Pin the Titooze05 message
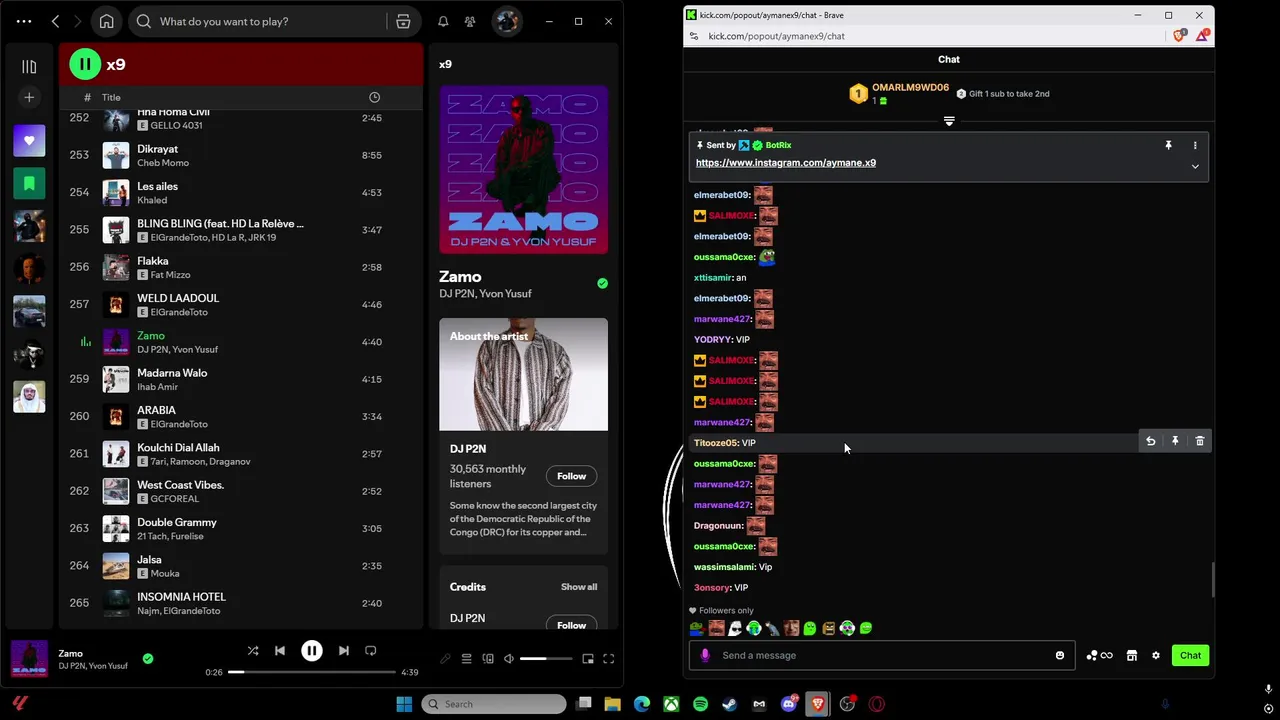Image resolution: width=1280 pixels, height=720 pixels. [1175, 441]
